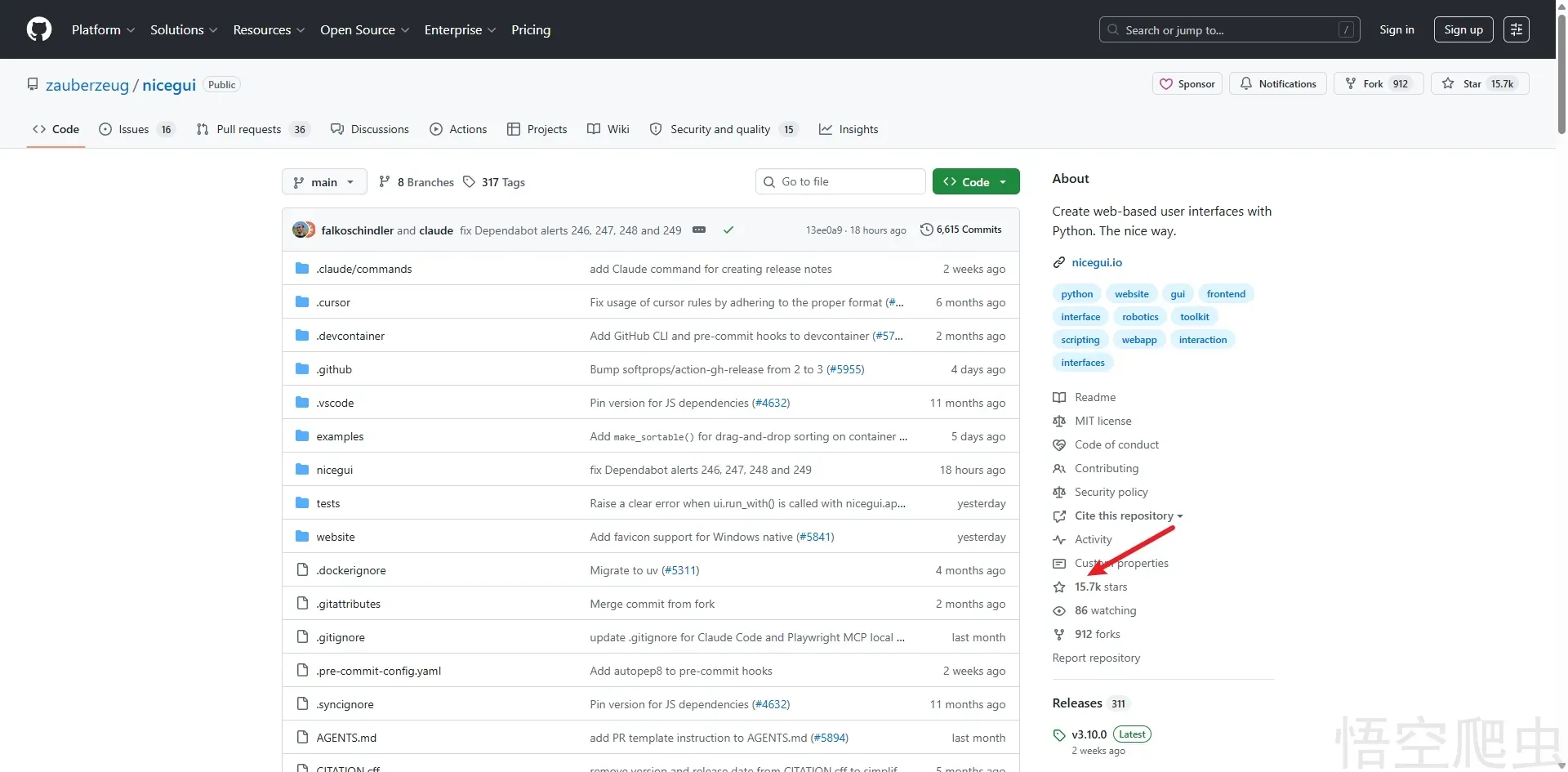Star the nicegui repository

tap(1479, 84)
